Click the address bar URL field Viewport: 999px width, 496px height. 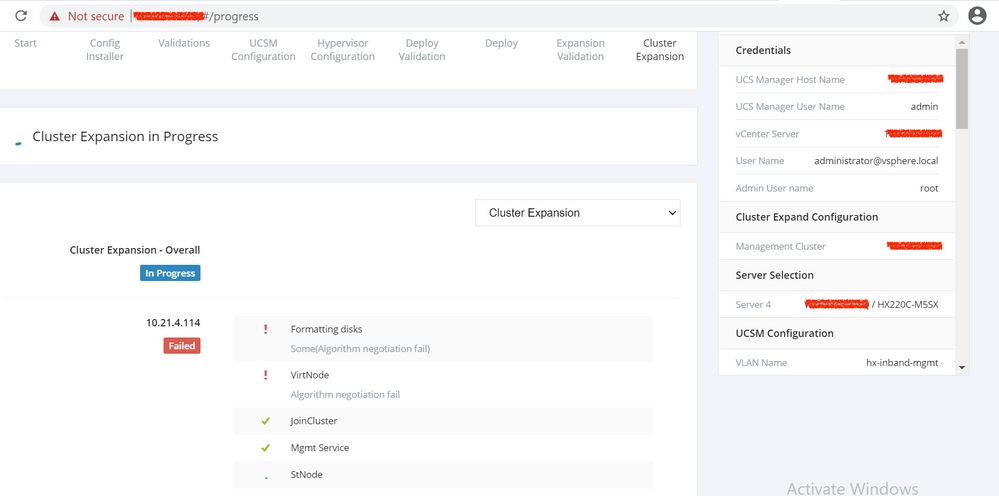(500, 16)
